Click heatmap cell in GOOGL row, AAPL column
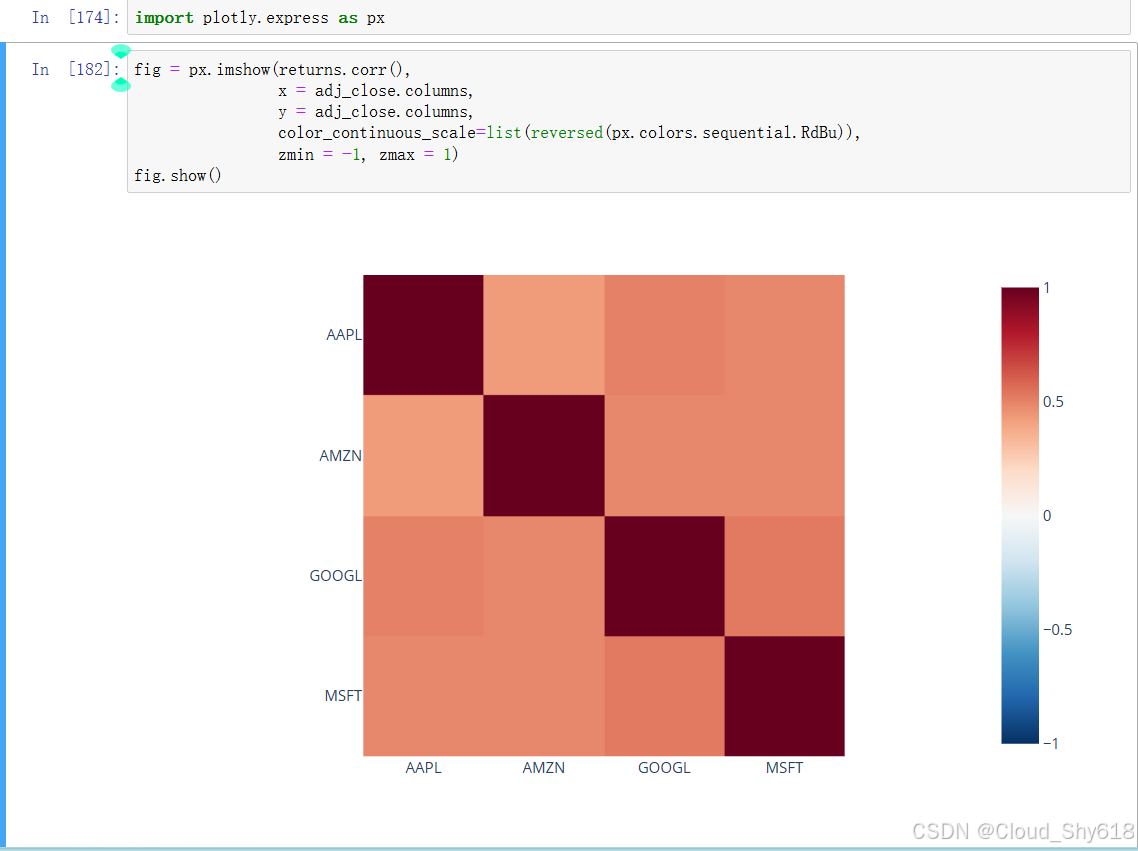This screenshot has width=1138, height=851. click(423, 576)
